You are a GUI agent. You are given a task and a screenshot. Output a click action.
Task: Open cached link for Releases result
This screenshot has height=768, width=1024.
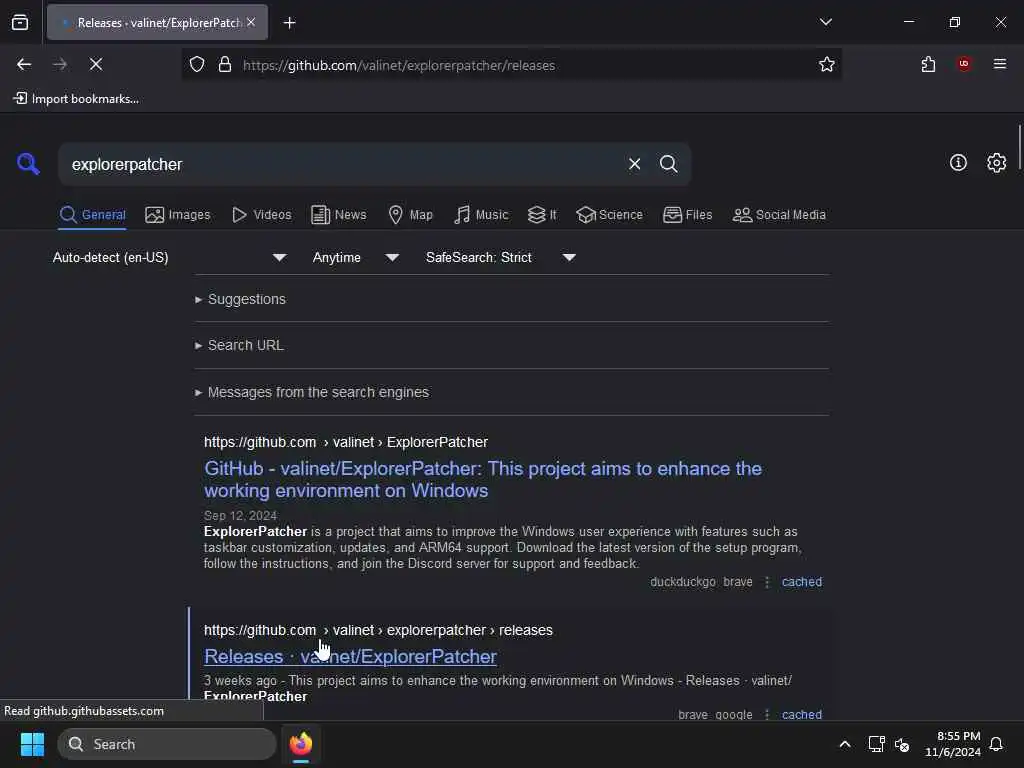coord(802,714)
